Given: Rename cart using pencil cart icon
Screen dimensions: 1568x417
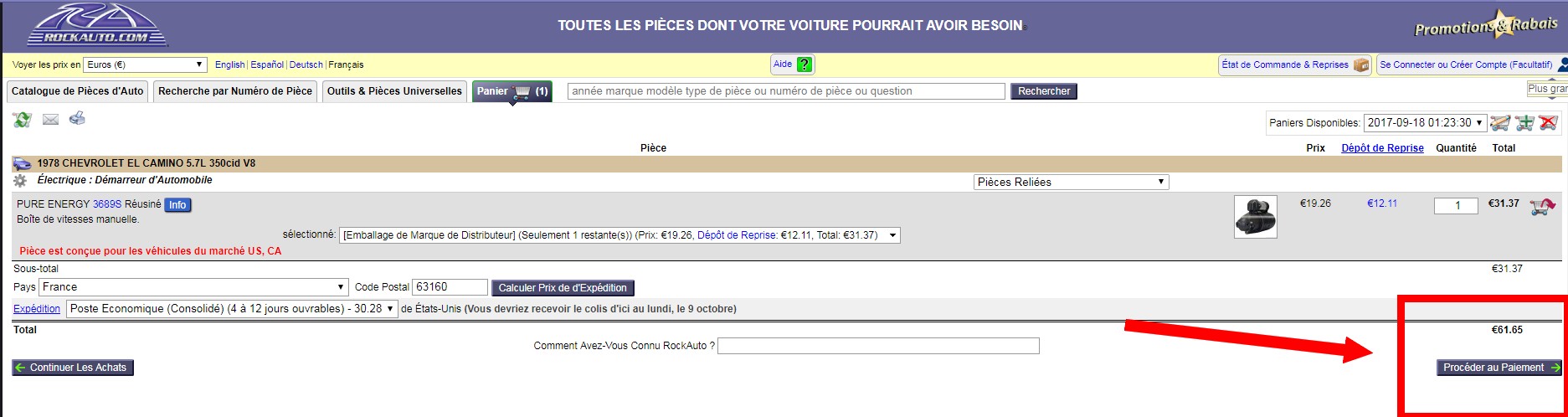Looking at the screenshot, I should [1500, 123].
